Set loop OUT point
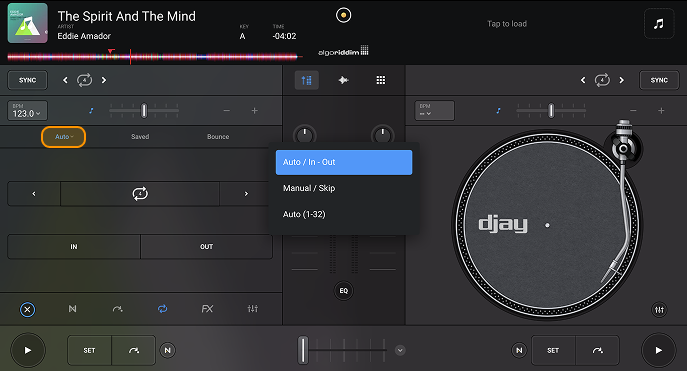The height and width of the screenshot is (371, 687). pyautogui.click(x=206, y=247)
